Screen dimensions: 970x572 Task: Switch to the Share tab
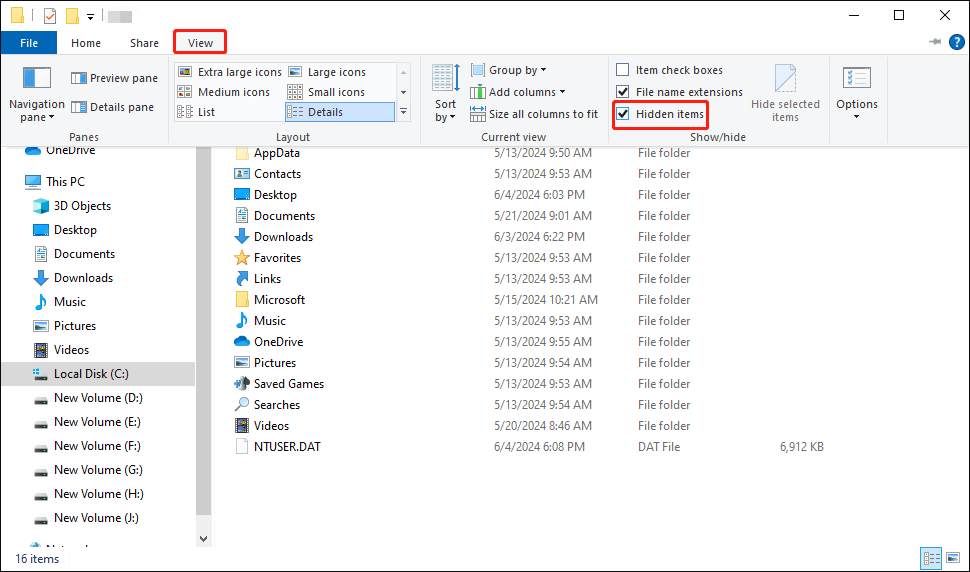pos(144,43)
